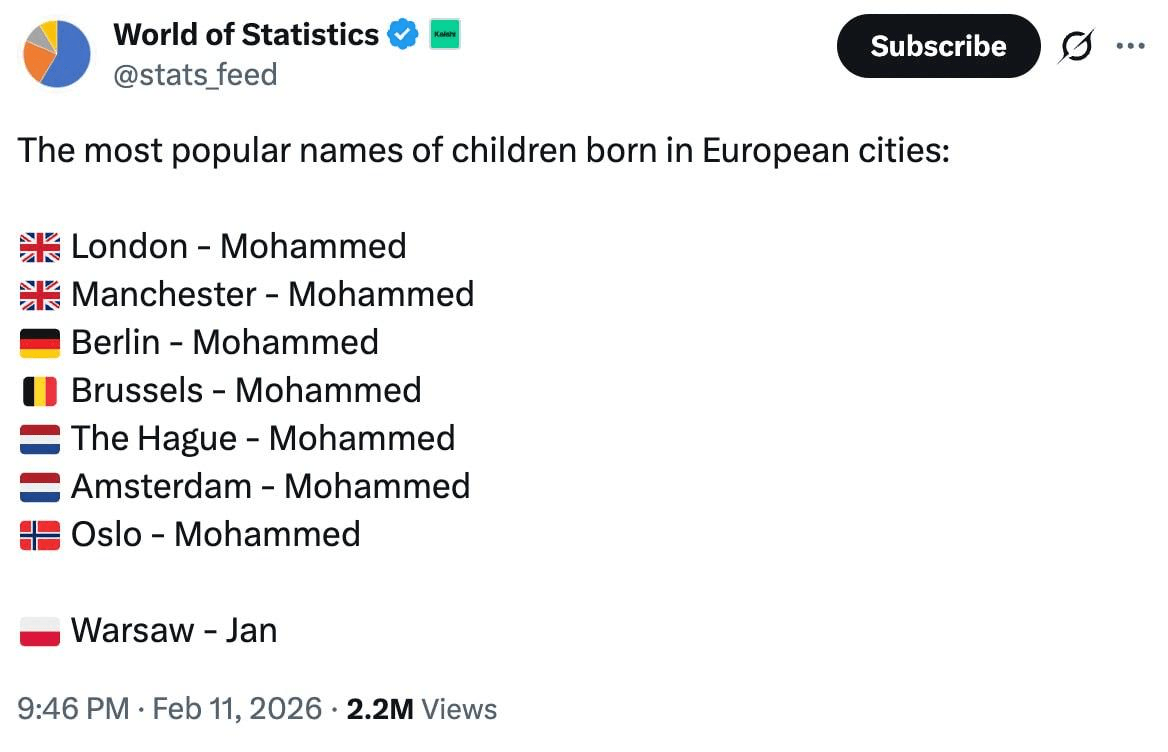Click the UK flag beside Manchester

tap(40, 295)
